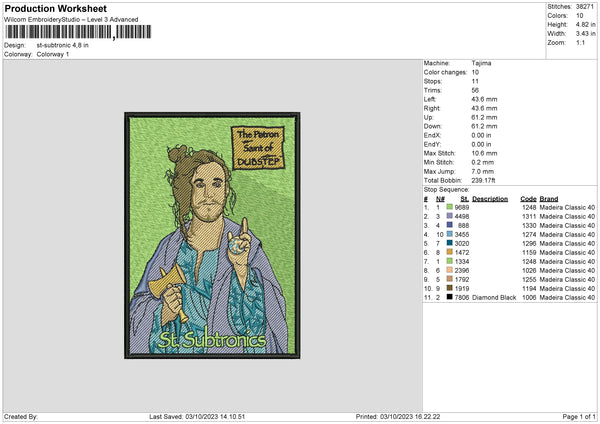Click the barcode under the Wilcom title
Image resolution: width=600 pixels, height=424 pixels.
tap(78, 32)
